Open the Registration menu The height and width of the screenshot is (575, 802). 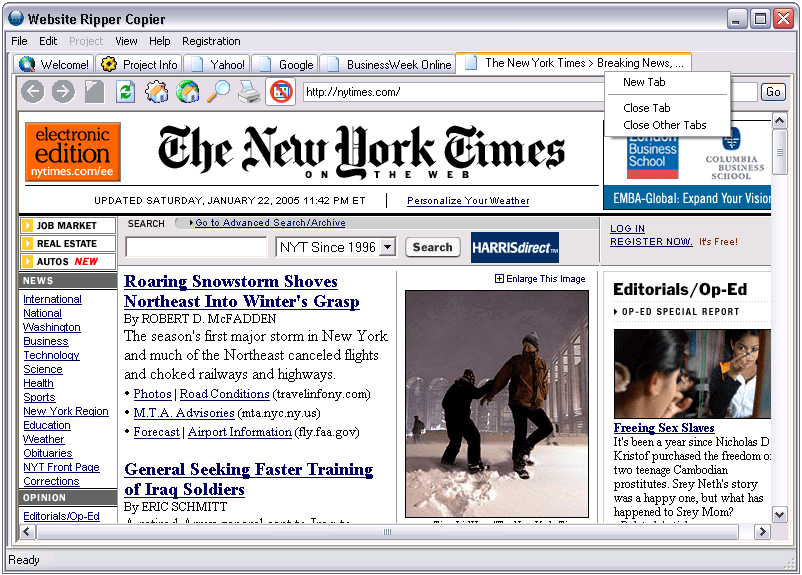[x=211, y=41]
